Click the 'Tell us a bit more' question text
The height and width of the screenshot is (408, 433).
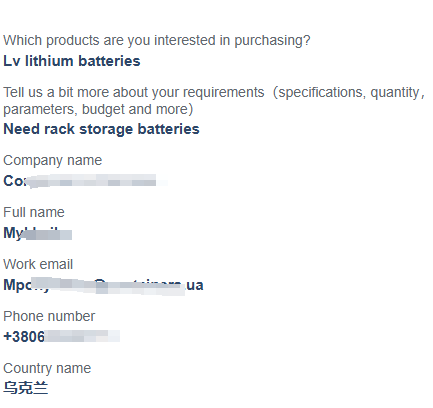[x=214, y=101]
